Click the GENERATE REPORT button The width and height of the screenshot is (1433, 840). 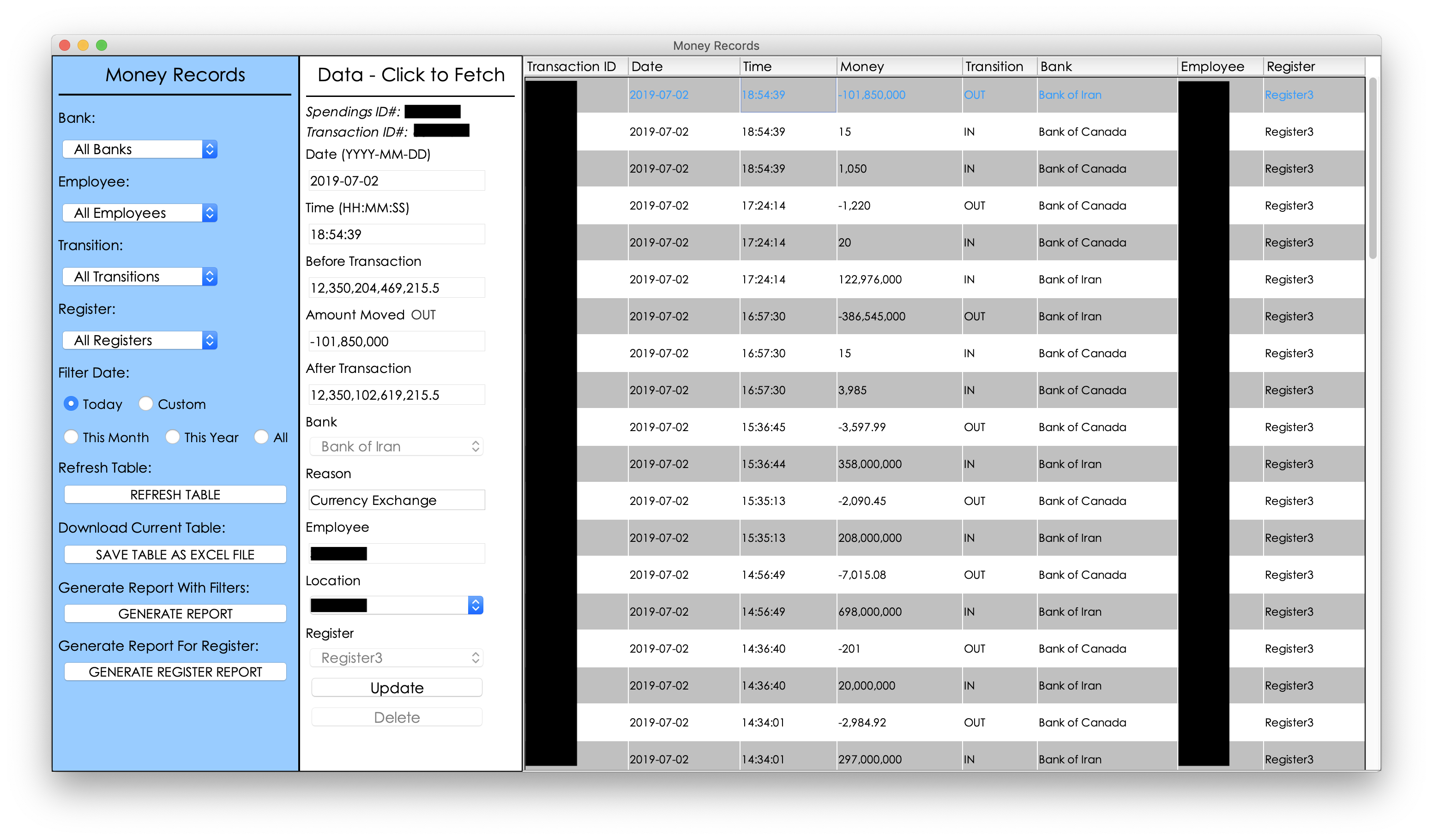click(175, 613)
